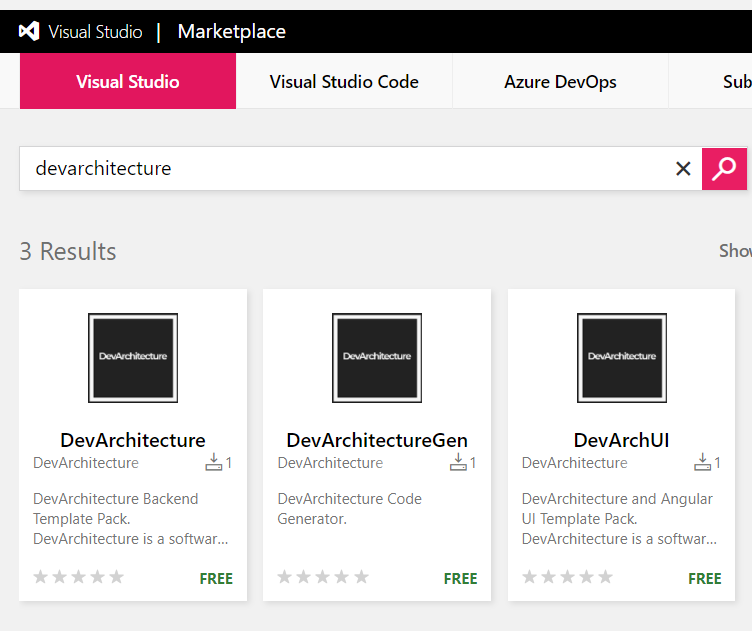
Task: Click publisher name under DevArchitectureGen card
Action: 330,463
